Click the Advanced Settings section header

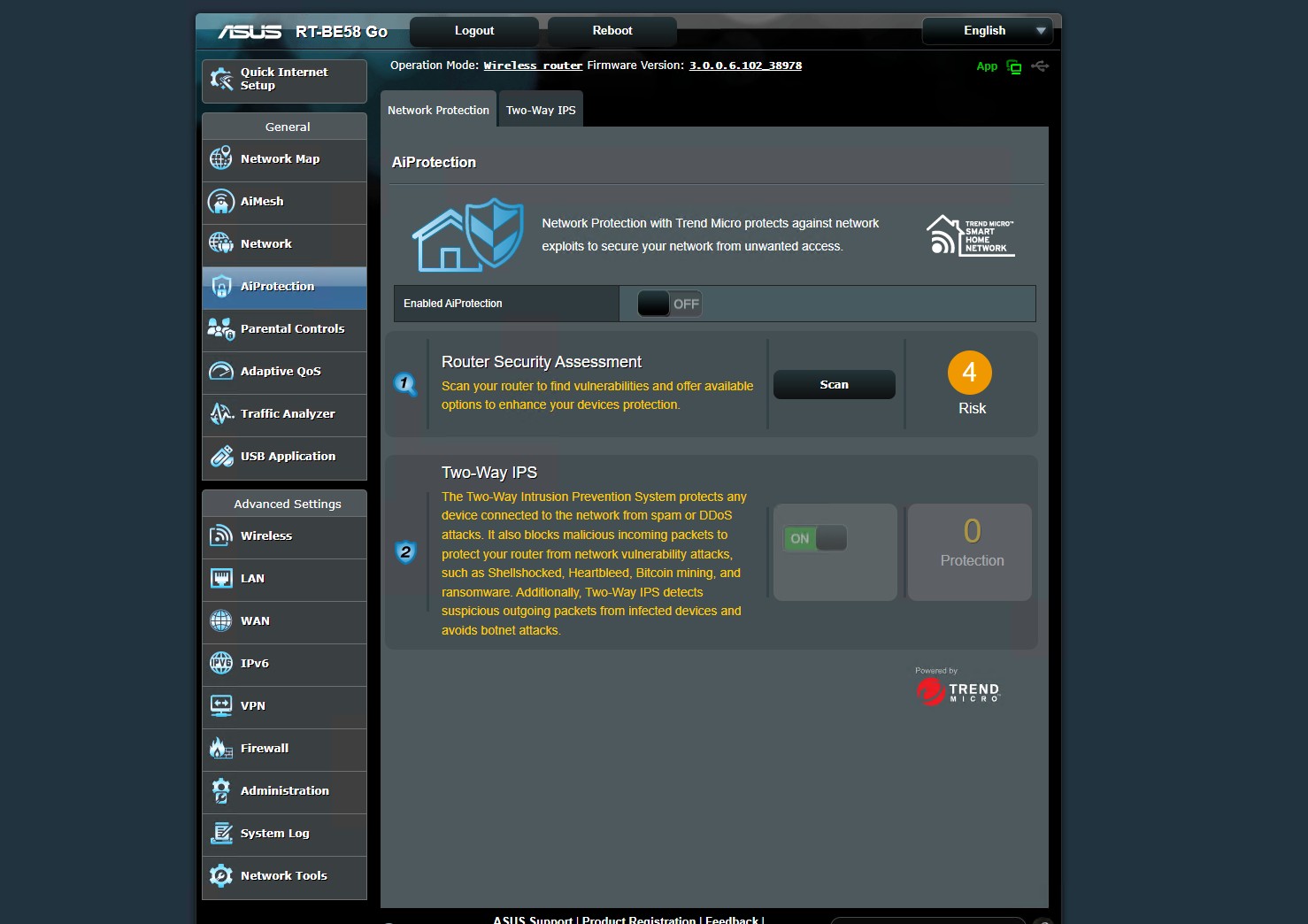coord(284,504)
